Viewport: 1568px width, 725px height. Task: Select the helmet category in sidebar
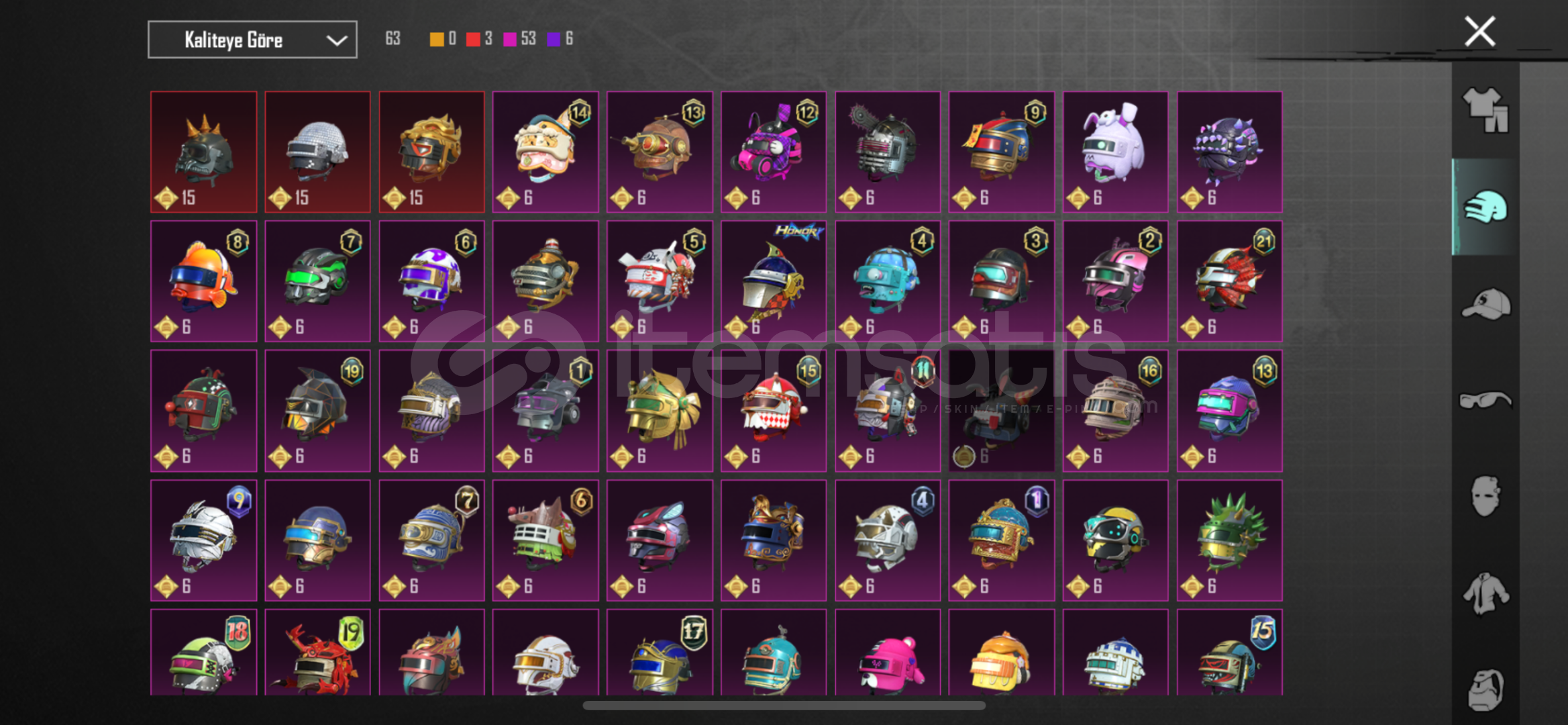(1485, 207)
